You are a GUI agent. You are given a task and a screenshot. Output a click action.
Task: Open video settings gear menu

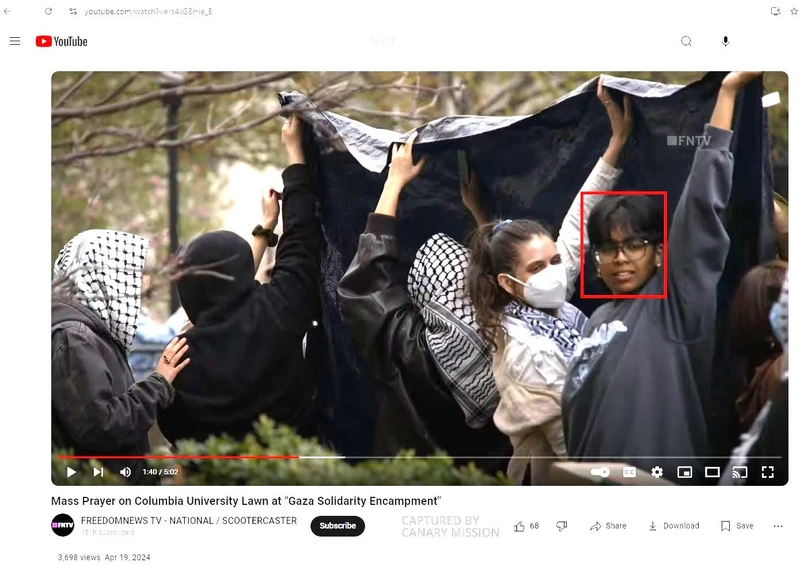coord(657,472)
